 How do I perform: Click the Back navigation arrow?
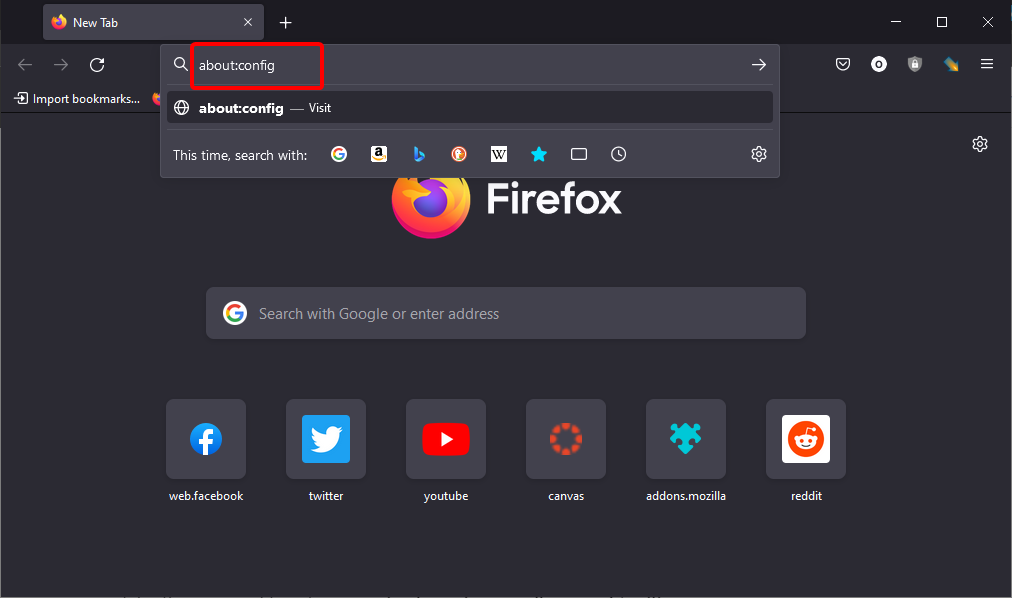click(x=25, y=65)
